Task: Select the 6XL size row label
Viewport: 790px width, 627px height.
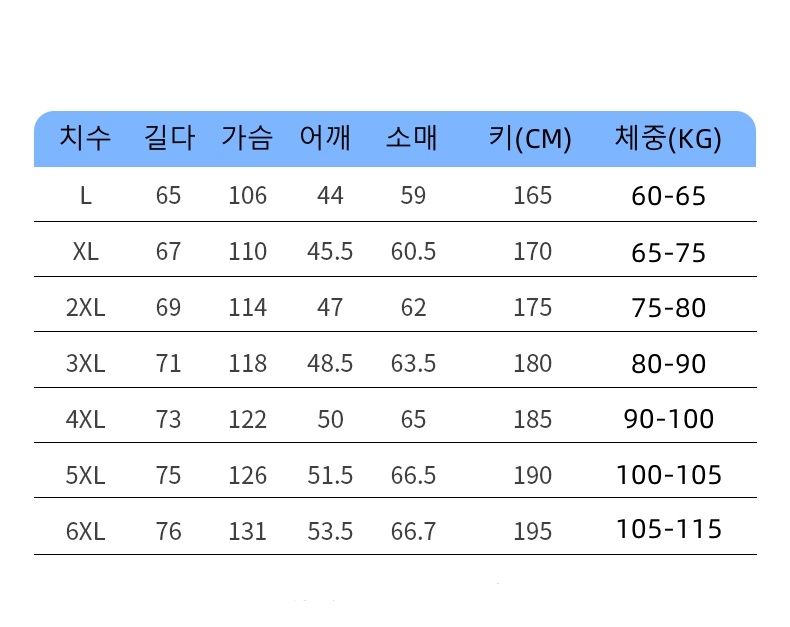Action: click(85, 531)
